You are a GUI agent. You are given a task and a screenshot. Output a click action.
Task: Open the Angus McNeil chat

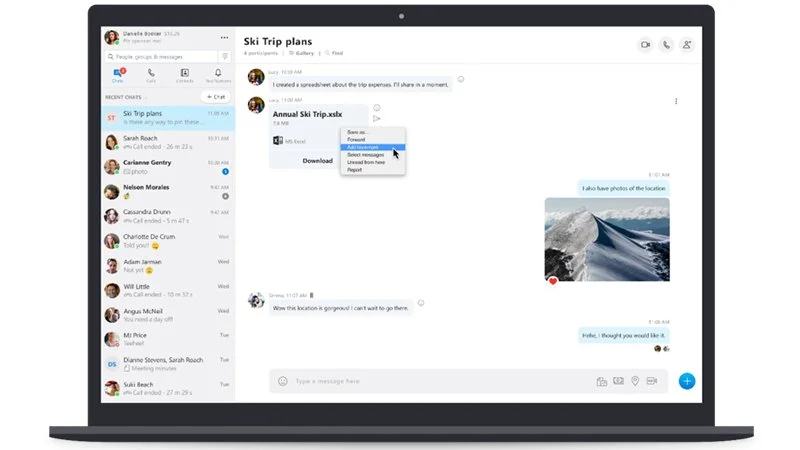[x=168, y=315]
